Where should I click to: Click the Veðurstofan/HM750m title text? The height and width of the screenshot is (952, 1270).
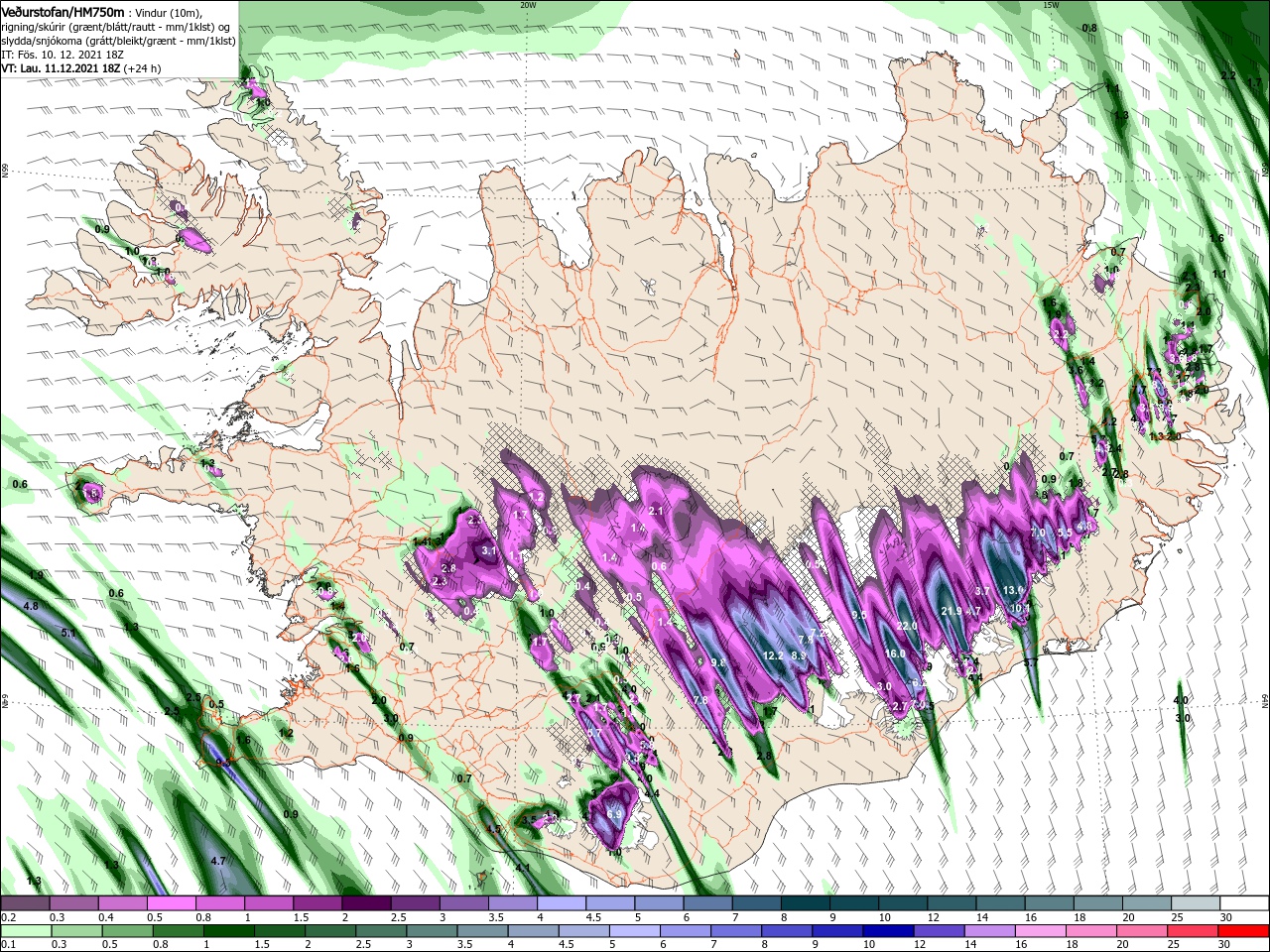[63, 11]
